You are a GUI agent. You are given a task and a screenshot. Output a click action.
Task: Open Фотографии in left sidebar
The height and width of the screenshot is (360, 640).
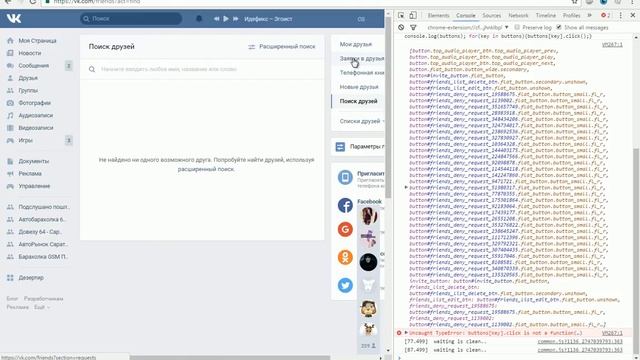click(34, 103)
